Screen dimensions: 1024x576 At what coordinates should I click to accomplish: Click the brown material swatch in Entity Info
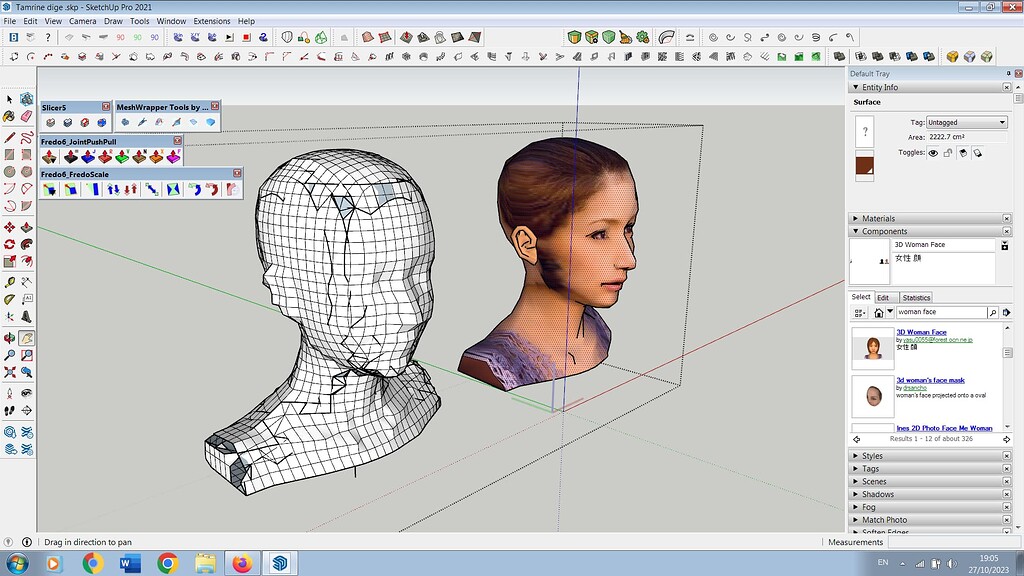865,162
